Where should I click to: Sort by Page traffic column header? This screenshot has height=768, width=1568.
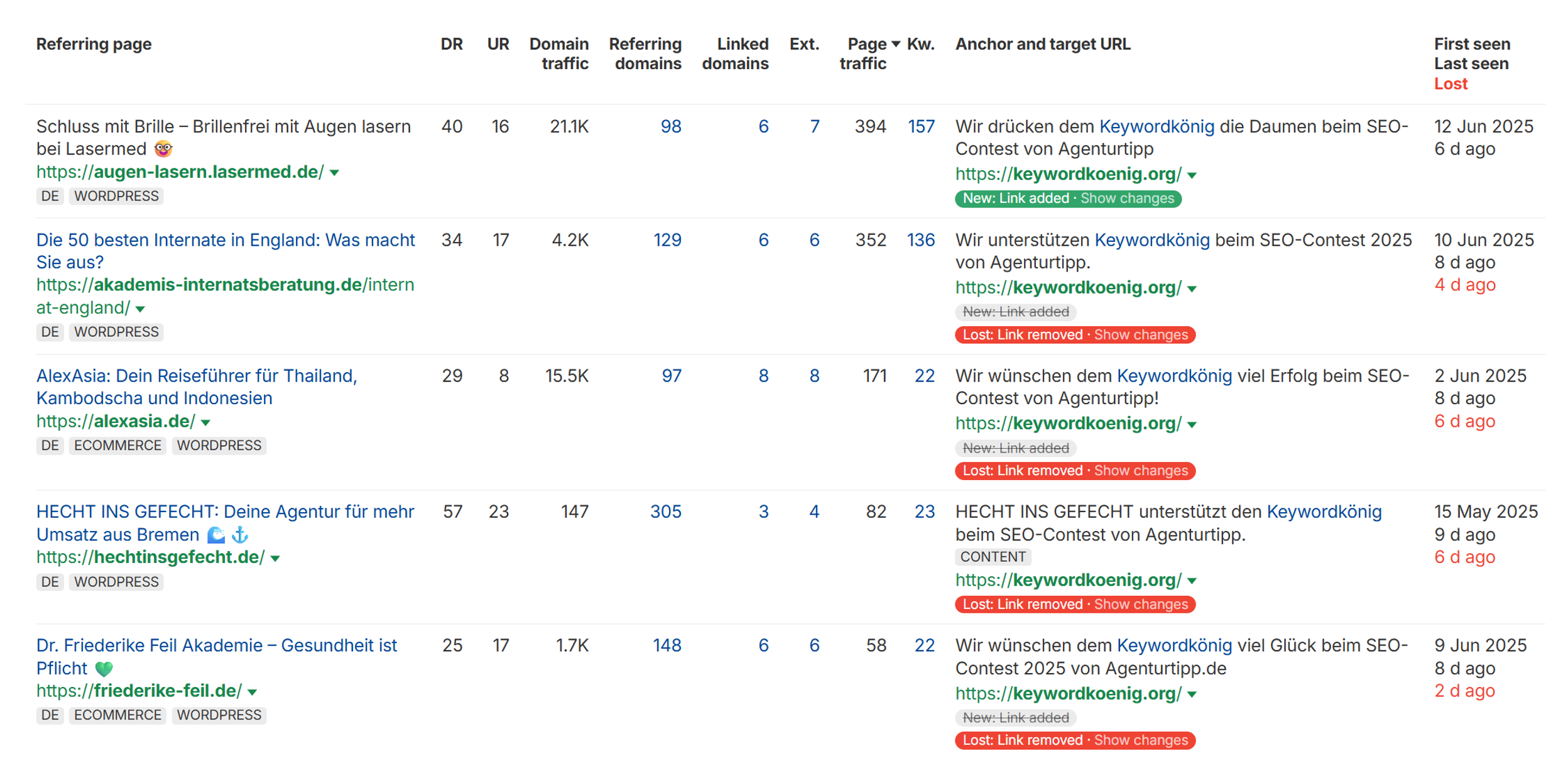coord(863,53)
